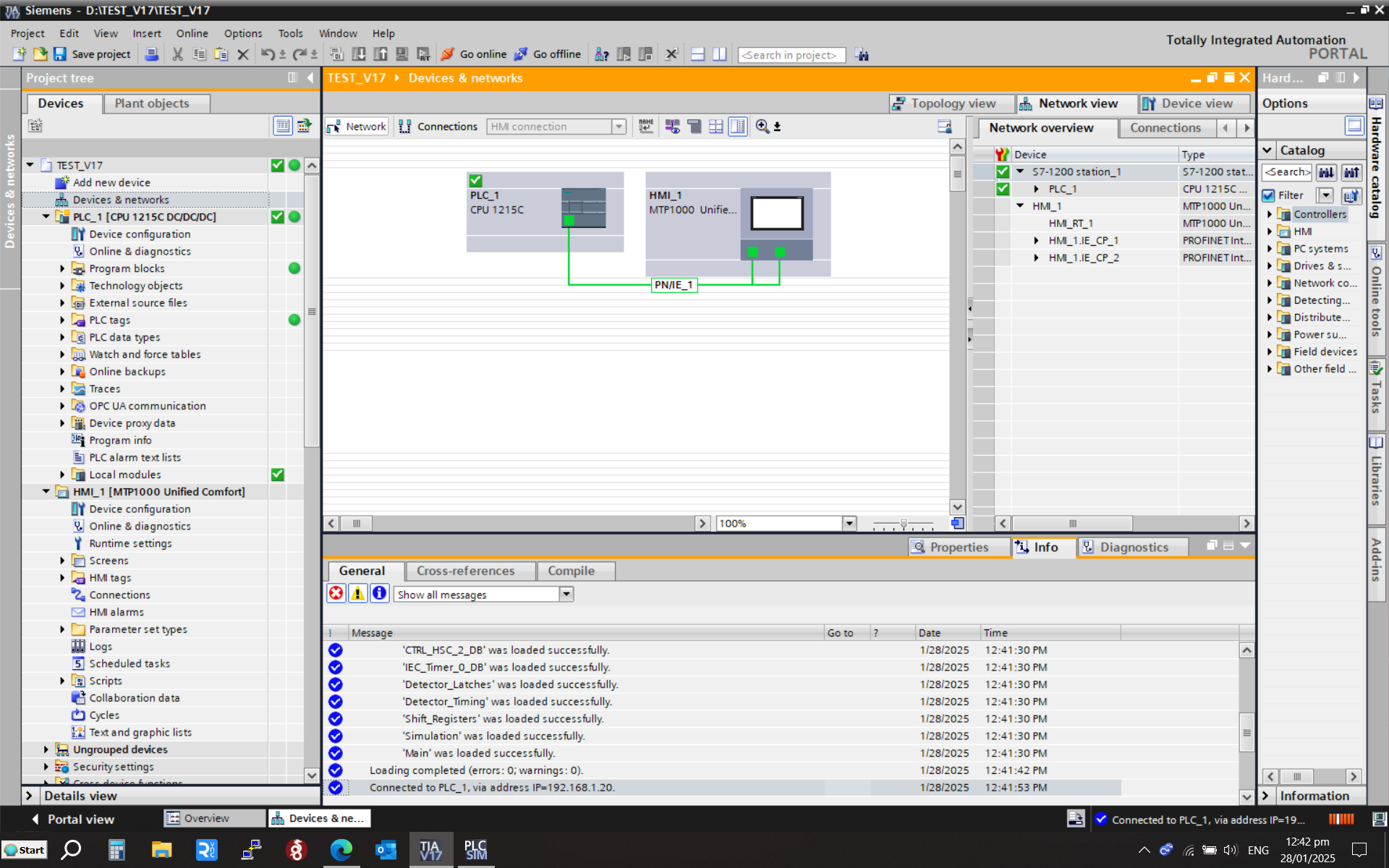Click the zoom slider in network view
The height and width of the screenshot is (868, 1389).
[904, 523]
